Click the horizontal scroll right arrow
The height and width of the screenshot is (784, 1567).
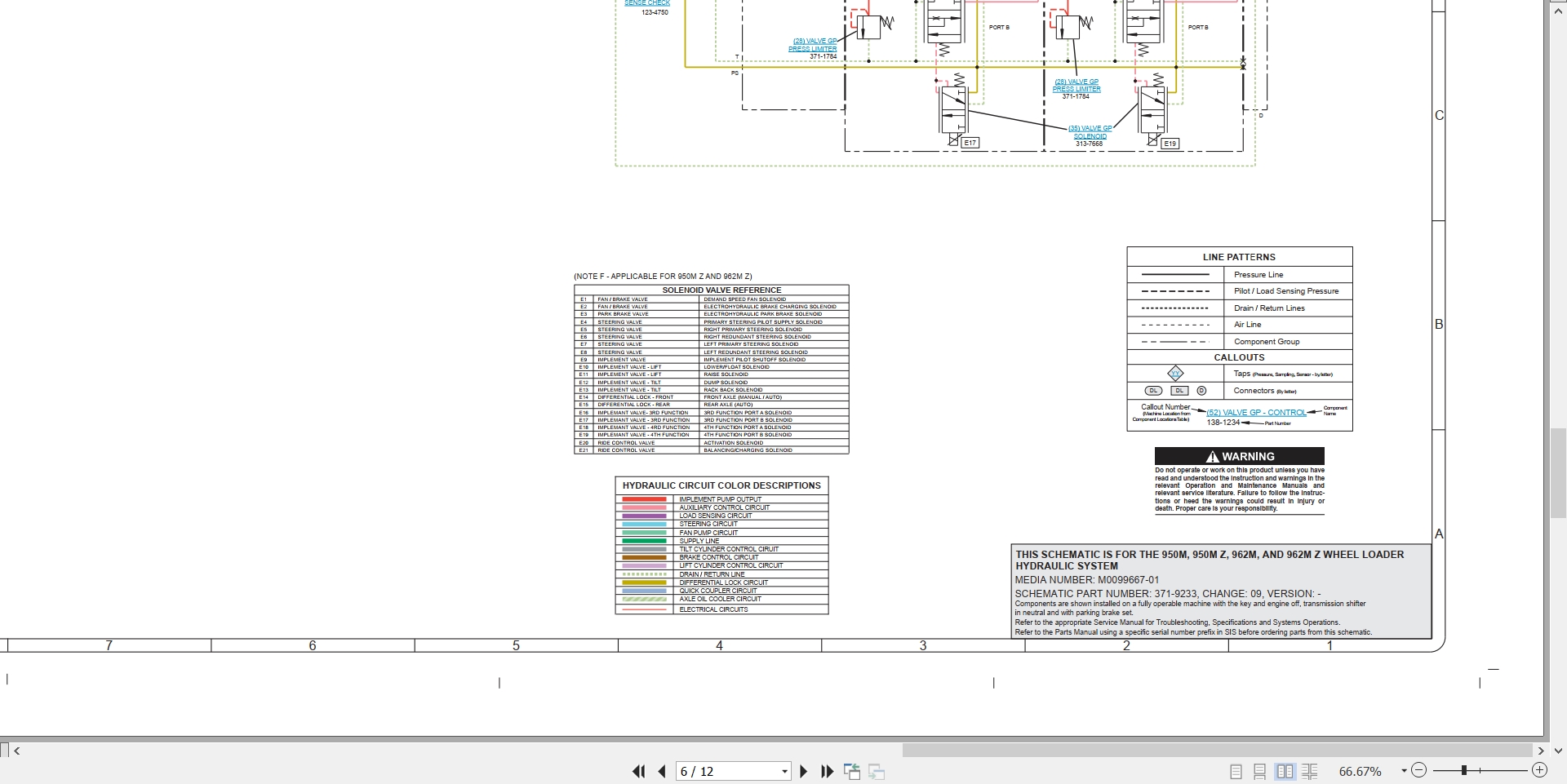coord(1541,751)
